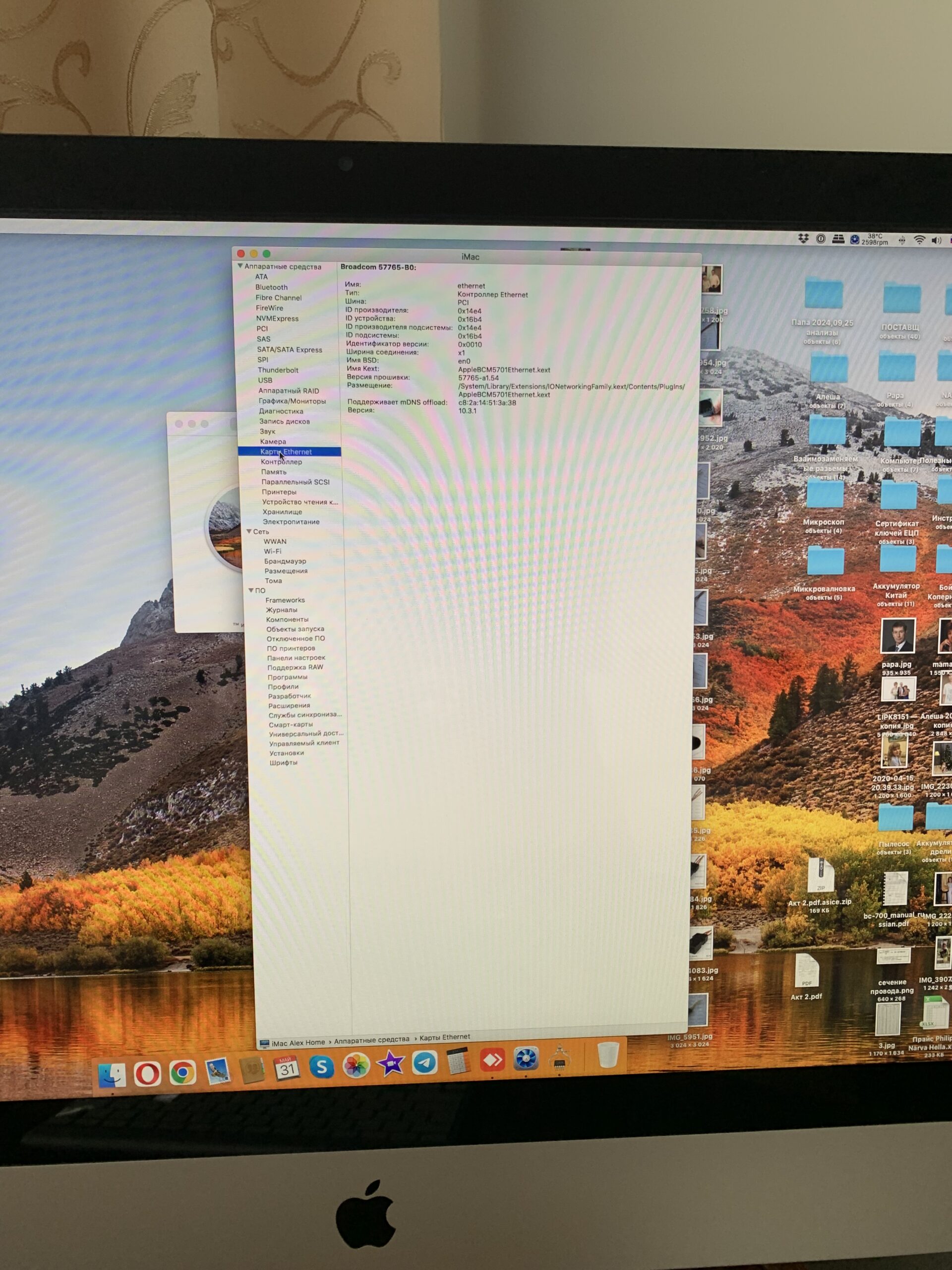Select NVMExpress in the sidebar
The width and height of the screenshot is (952, 1270).
pos(277,318)
